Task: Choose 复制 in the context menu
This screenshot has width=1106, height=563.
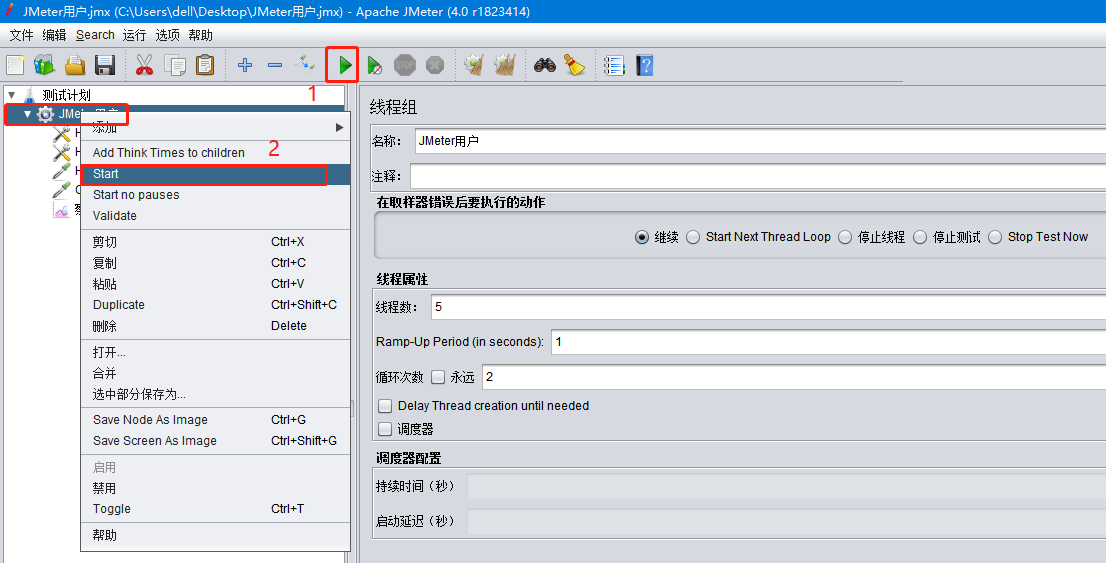Action: pos(216,263)
